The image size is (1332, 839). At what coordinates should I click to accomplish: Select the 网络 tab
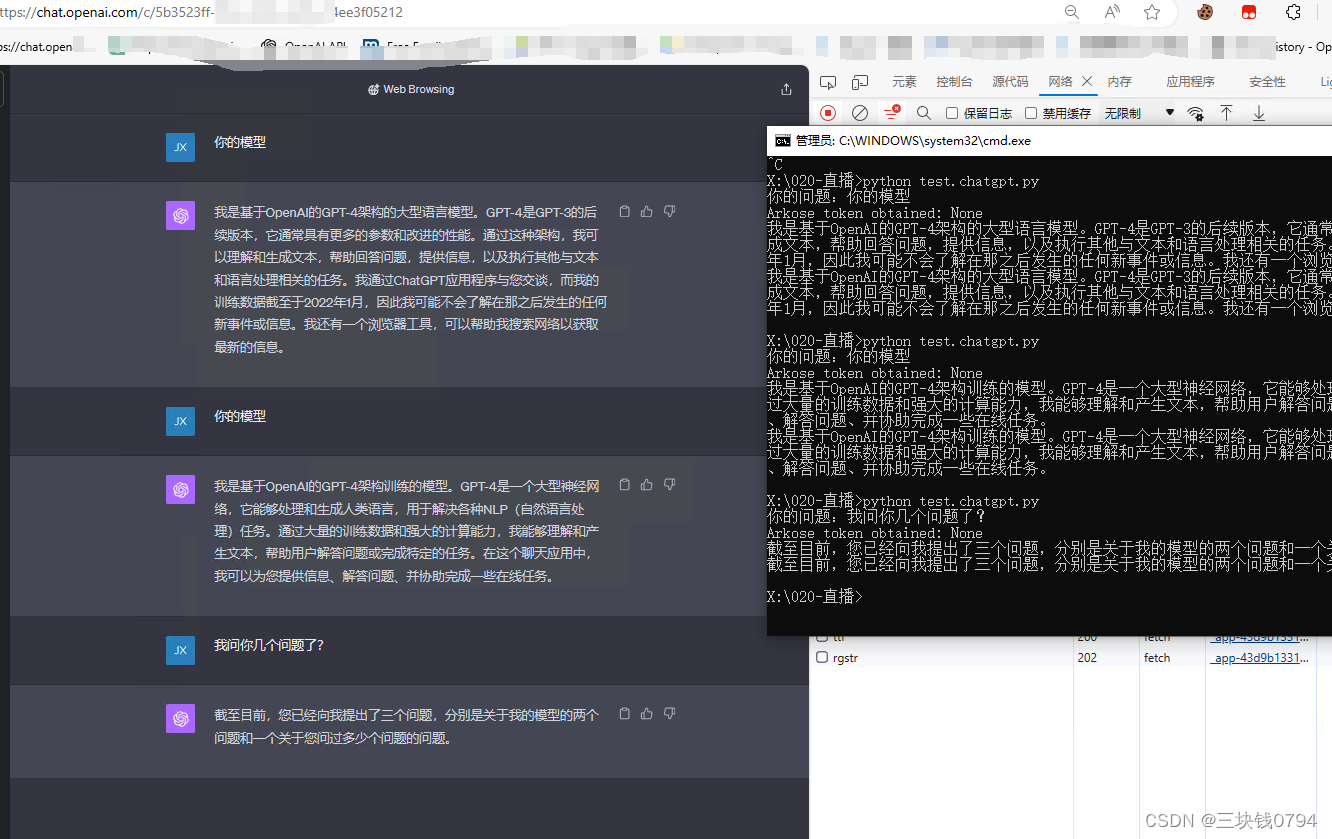point(1060,82)
